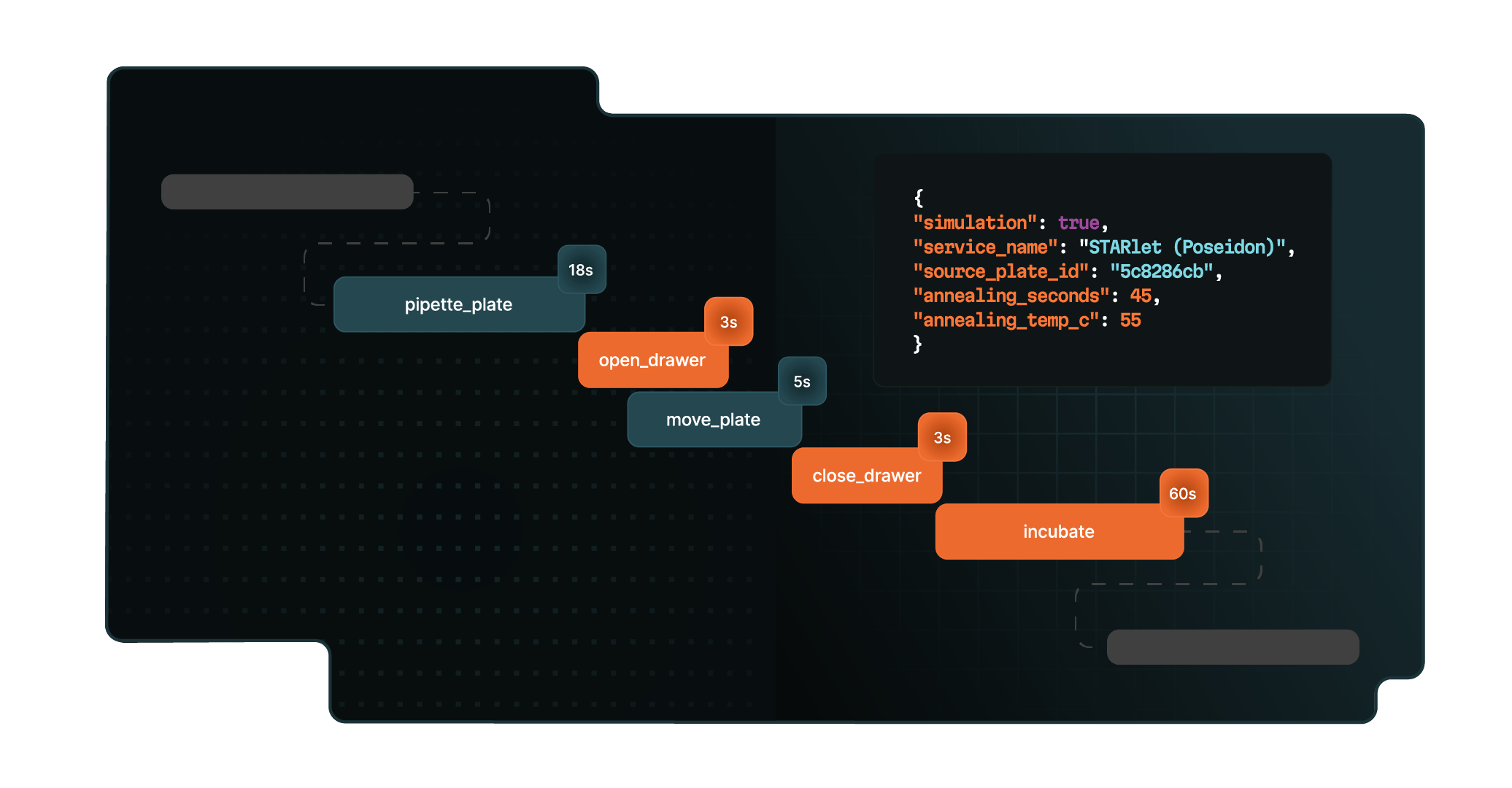This screenshot has width=1512, height=788.
Task: Click the gray title bar at top left
Action: 287,191
